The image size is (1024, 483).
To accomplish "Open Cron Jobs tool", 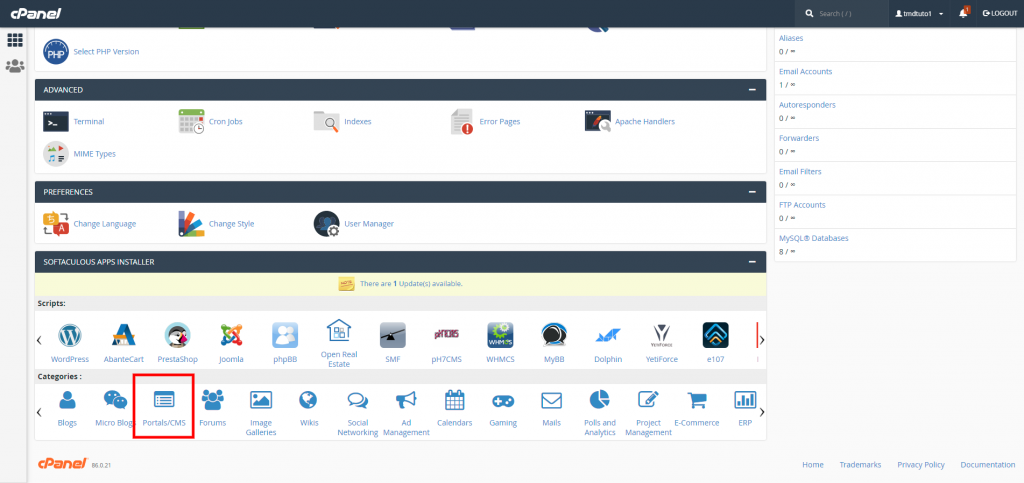I will 192,122.
